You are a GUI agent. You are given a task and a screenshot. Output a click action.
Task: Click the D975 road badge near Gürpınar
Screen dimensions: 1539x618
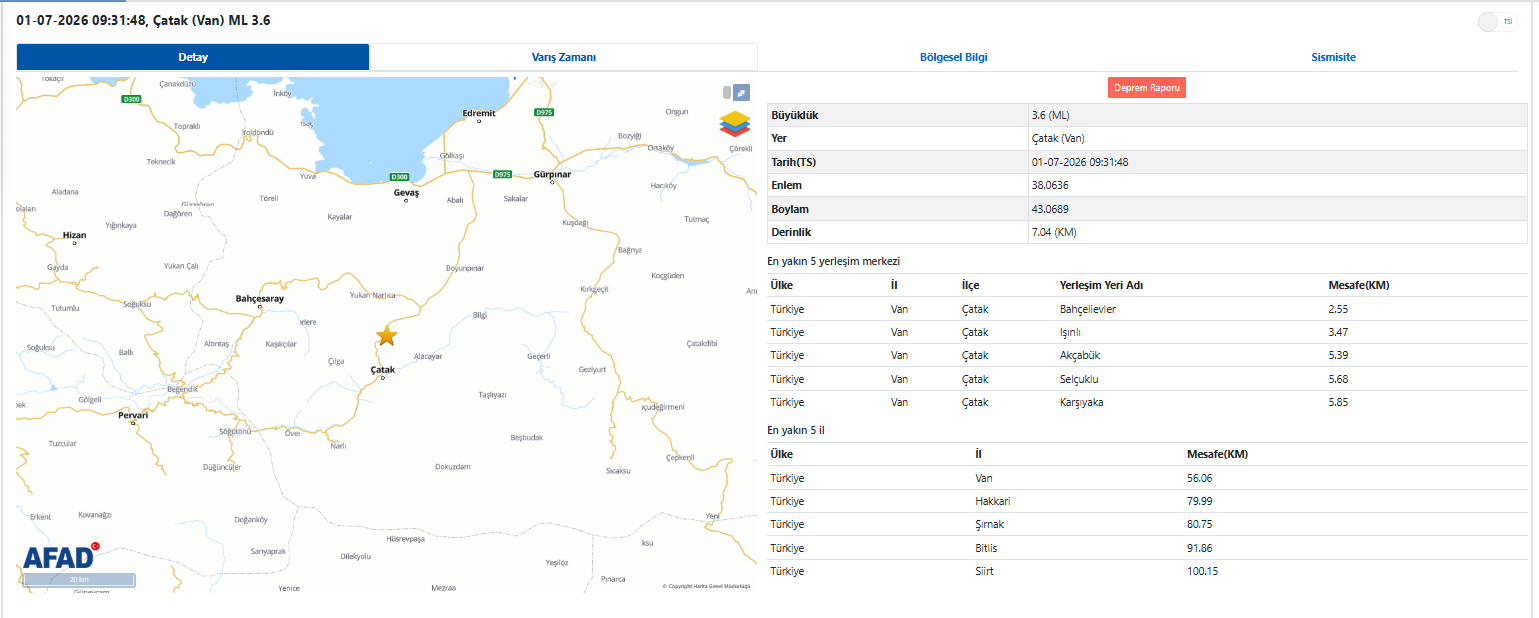click(503, 174)
